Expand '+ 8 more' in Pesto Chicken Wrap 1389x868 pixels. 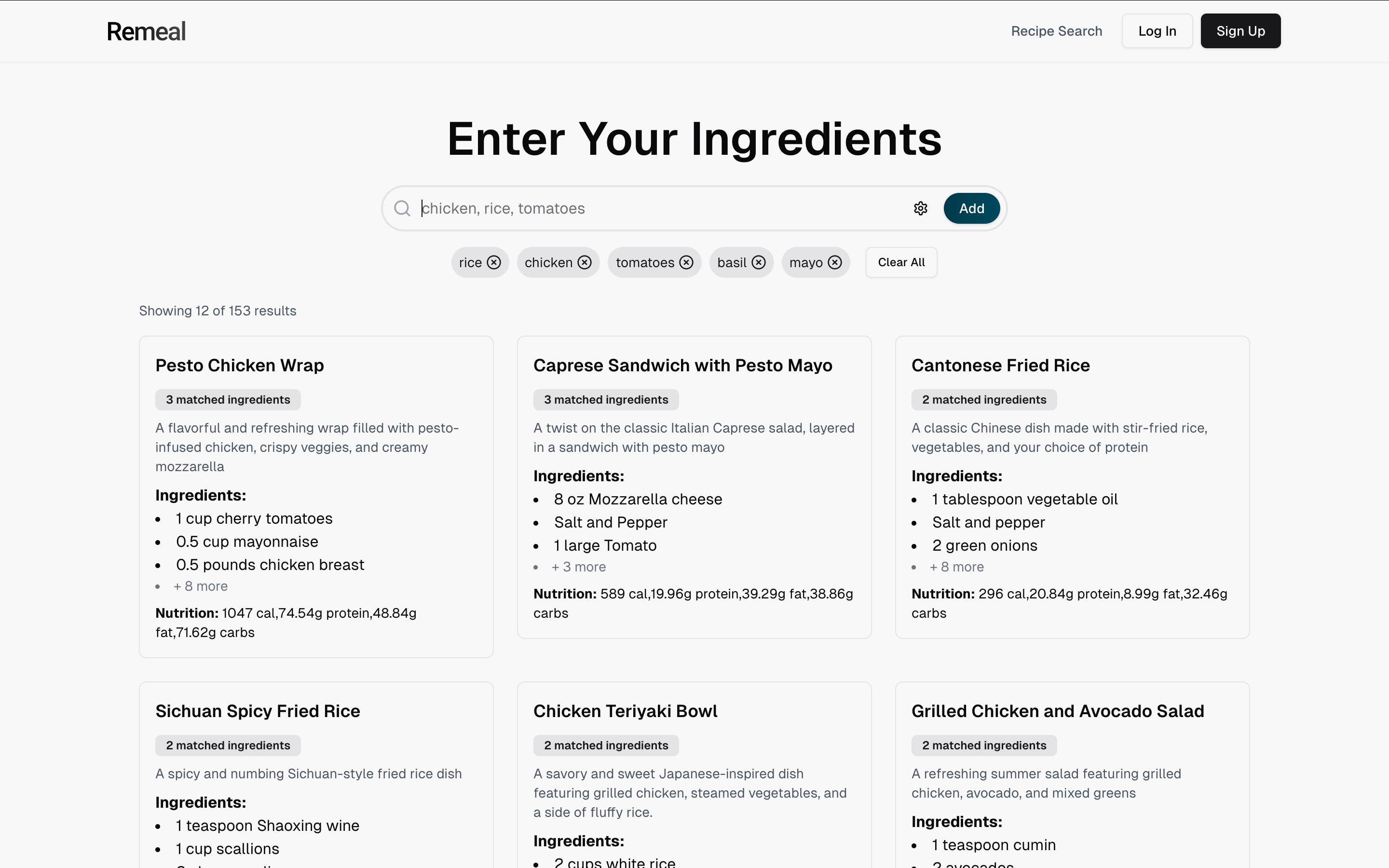point(200,586)
